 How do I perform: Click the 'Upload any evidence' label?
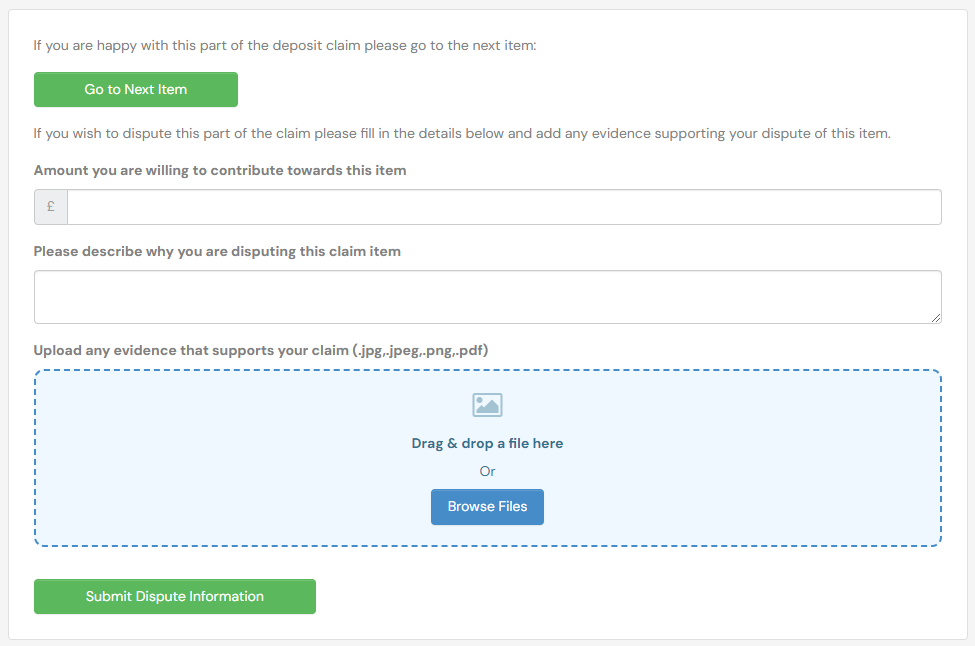pyautogui.click(x=190, y=350)
